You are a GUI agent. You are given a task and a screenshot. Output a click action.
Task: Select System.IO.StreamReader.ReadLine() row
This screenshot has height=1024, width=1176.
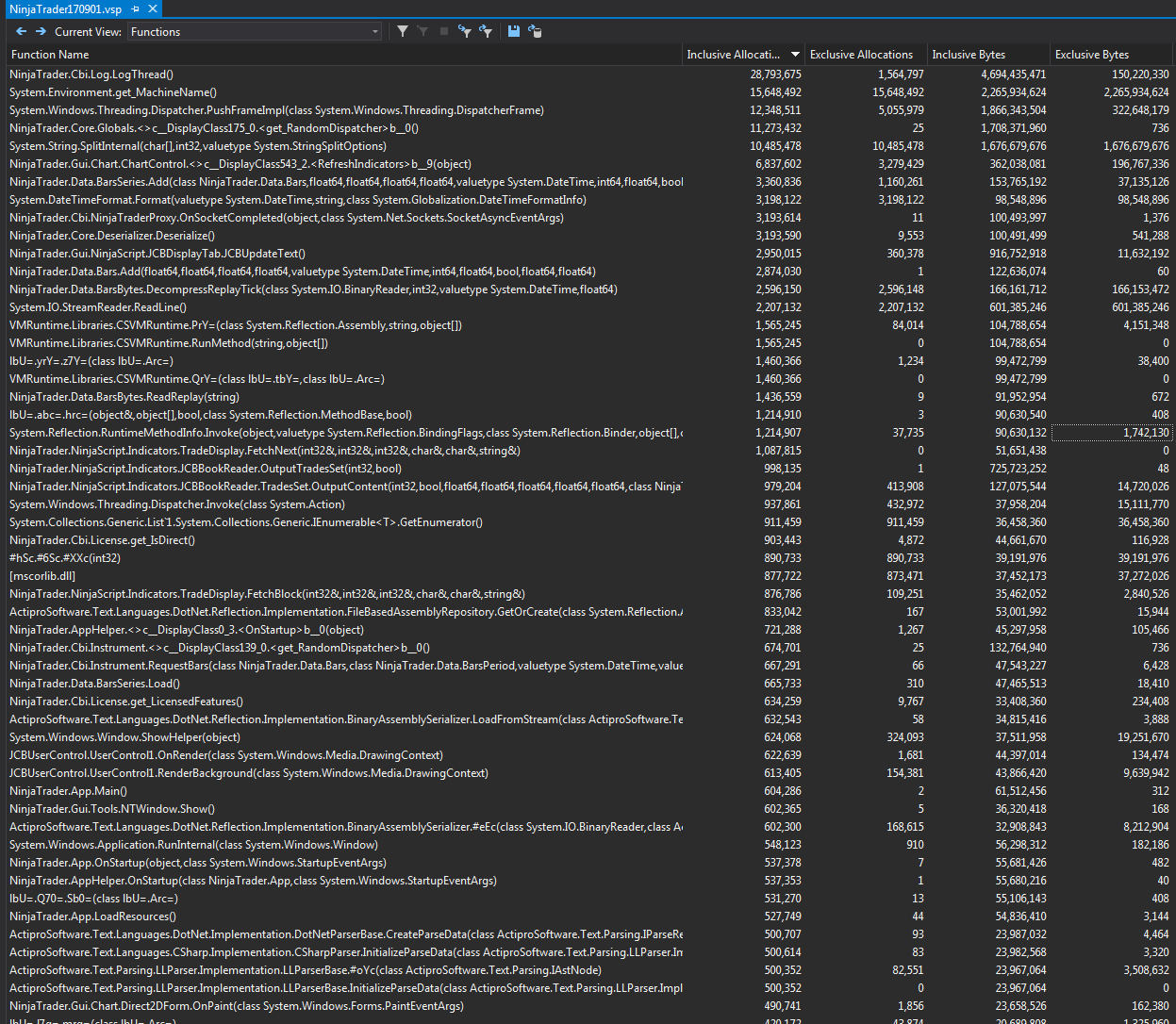click(x=588, y=307)
